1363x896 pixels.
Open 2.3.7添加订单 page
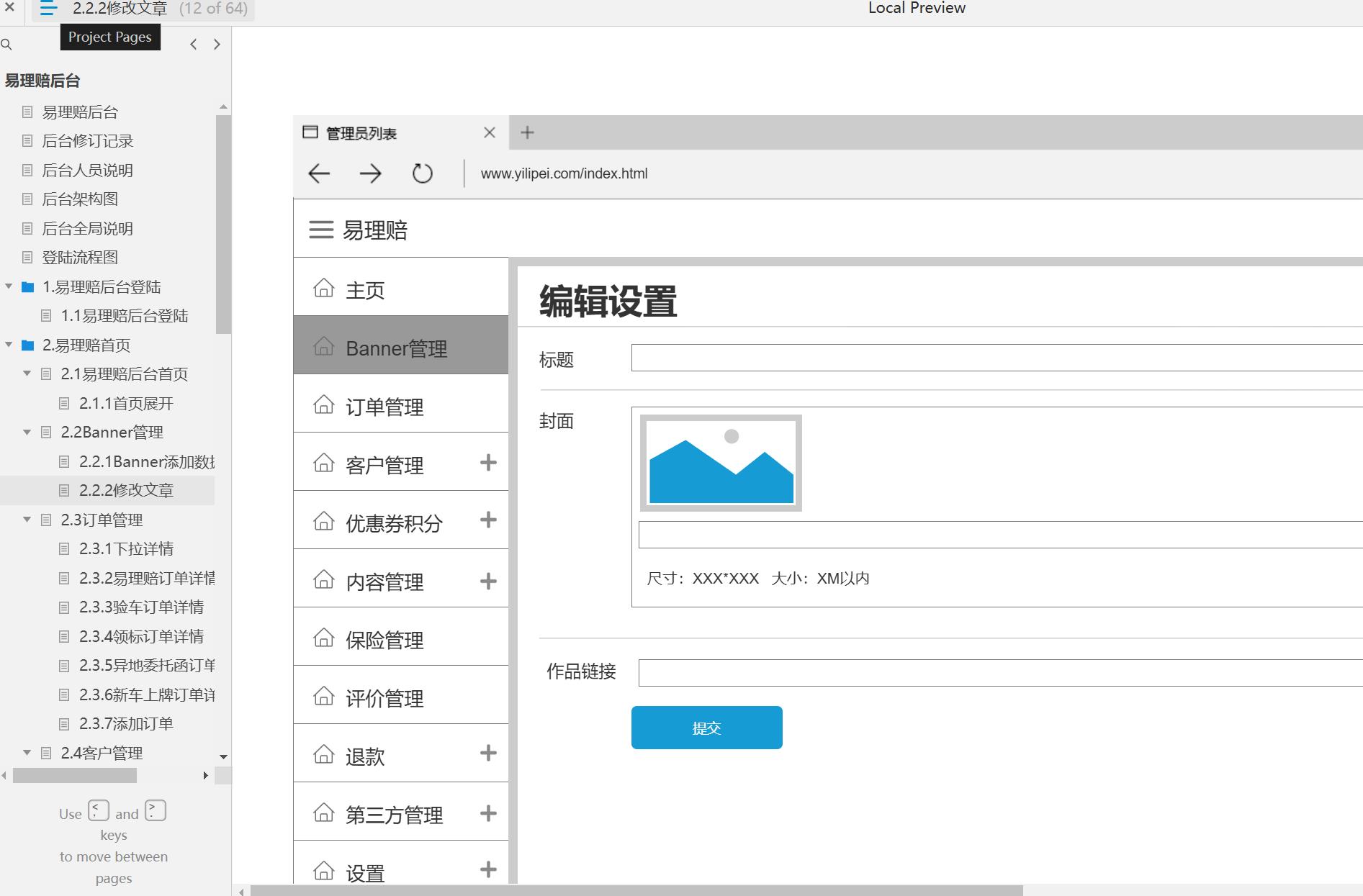[126, 724]
